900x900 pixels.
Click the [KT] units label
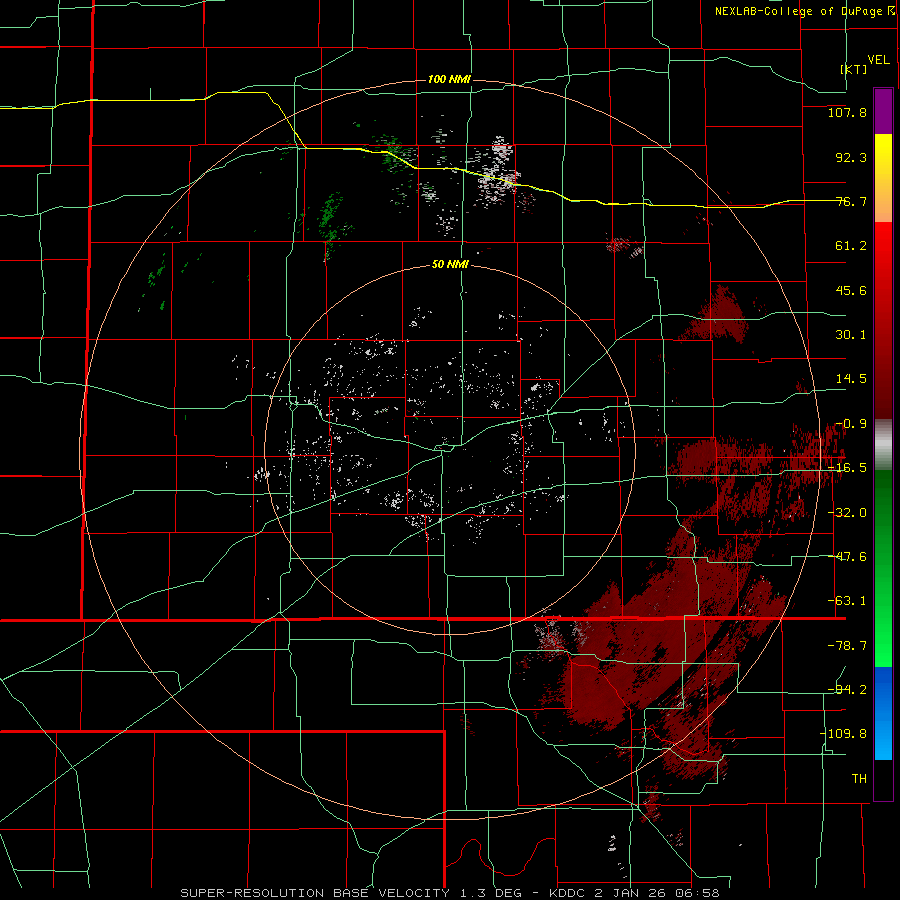[x=854, y=69]
